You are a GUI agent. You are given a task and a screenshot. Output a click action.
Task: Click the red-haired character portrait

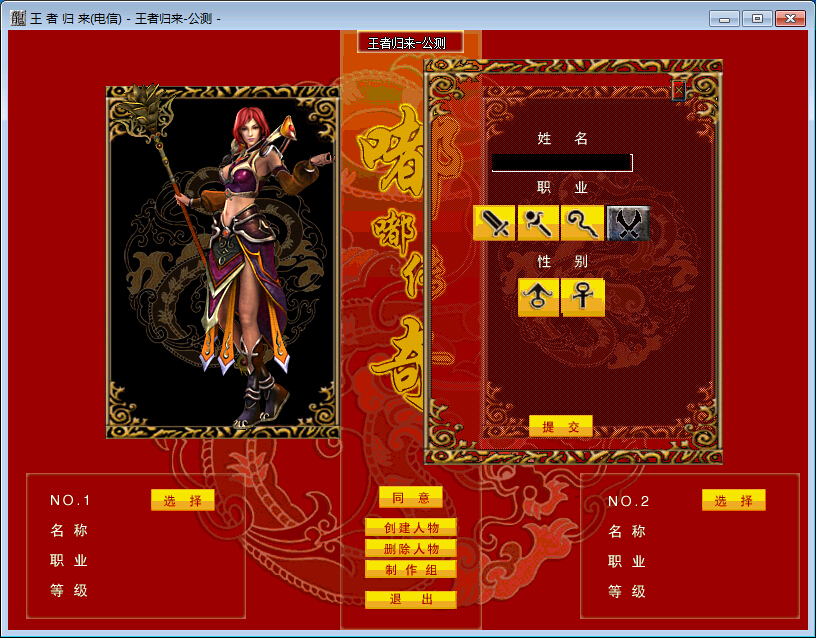point(223,262)
